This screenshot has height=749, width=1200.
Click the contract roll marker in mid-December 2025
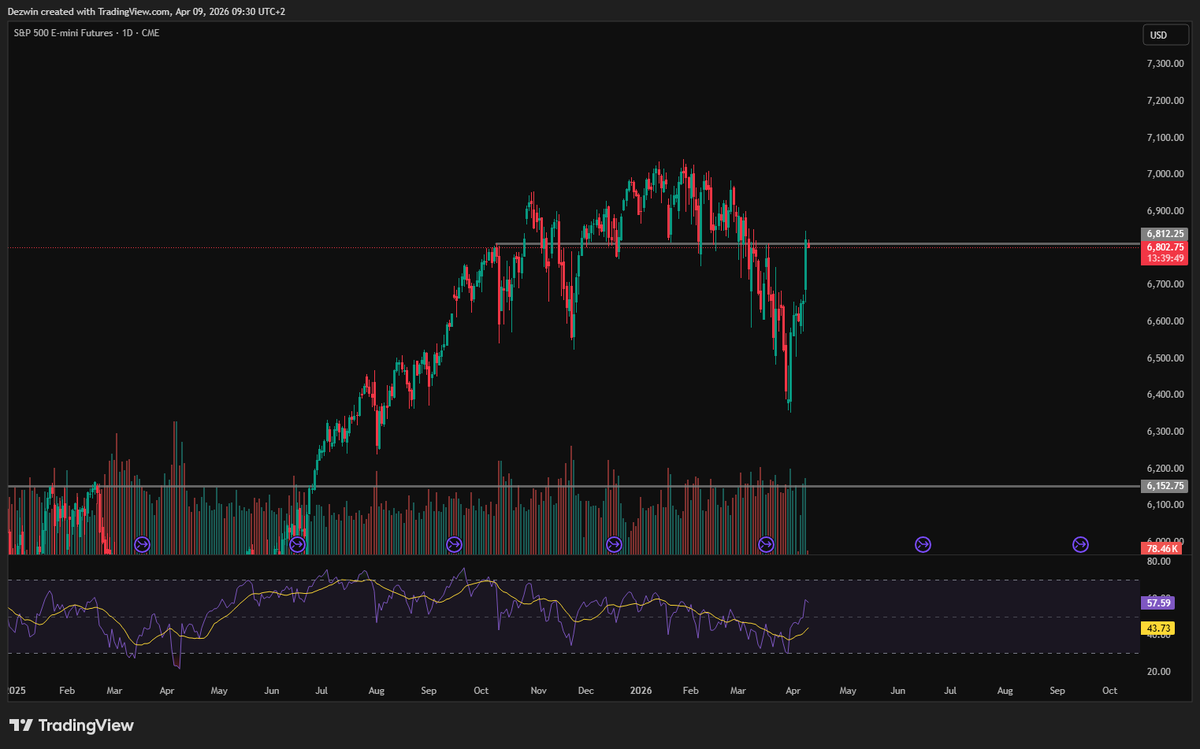tap(614, 545)
